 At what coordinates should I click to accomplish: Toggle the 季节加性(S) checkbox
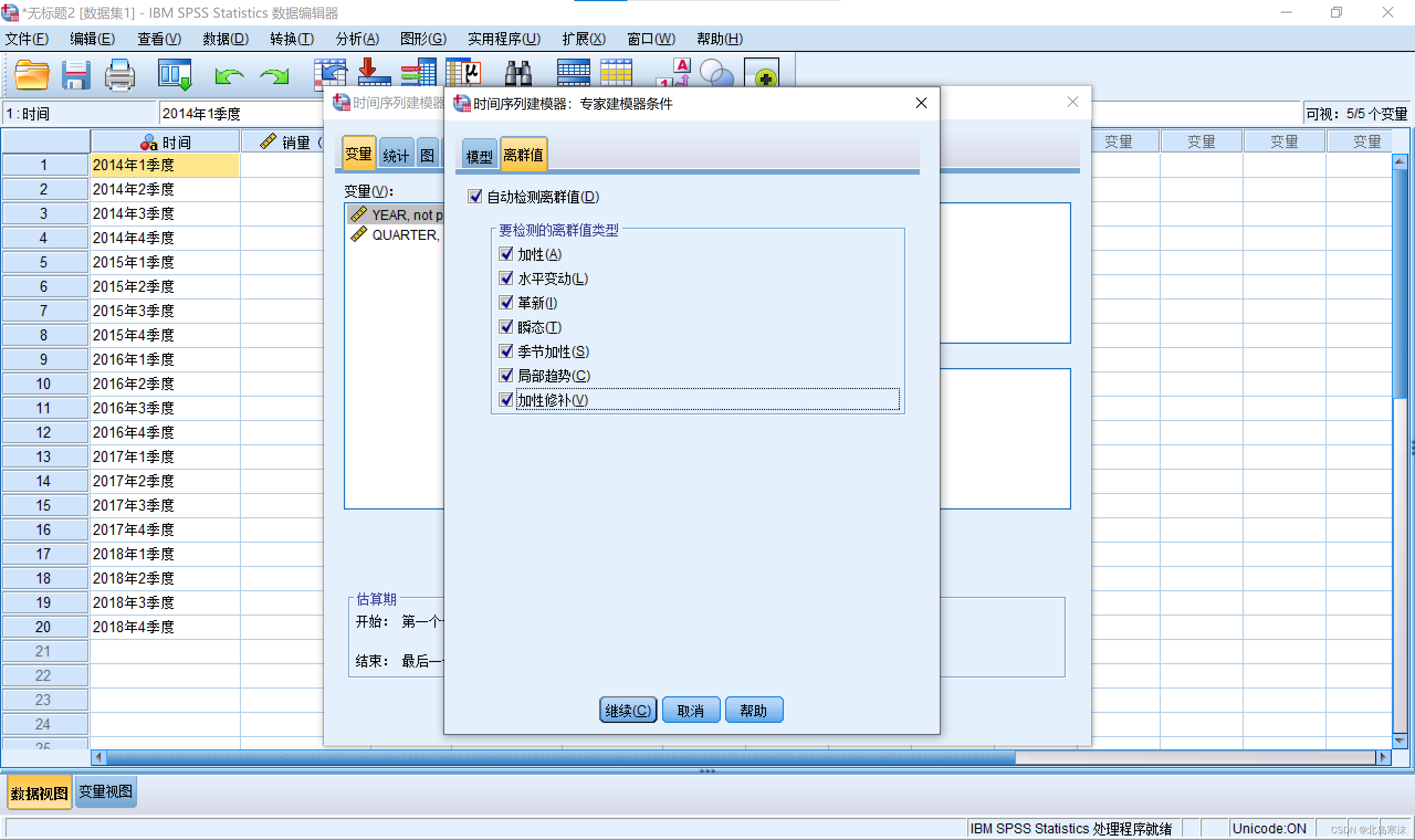click(x=506, y=351)
